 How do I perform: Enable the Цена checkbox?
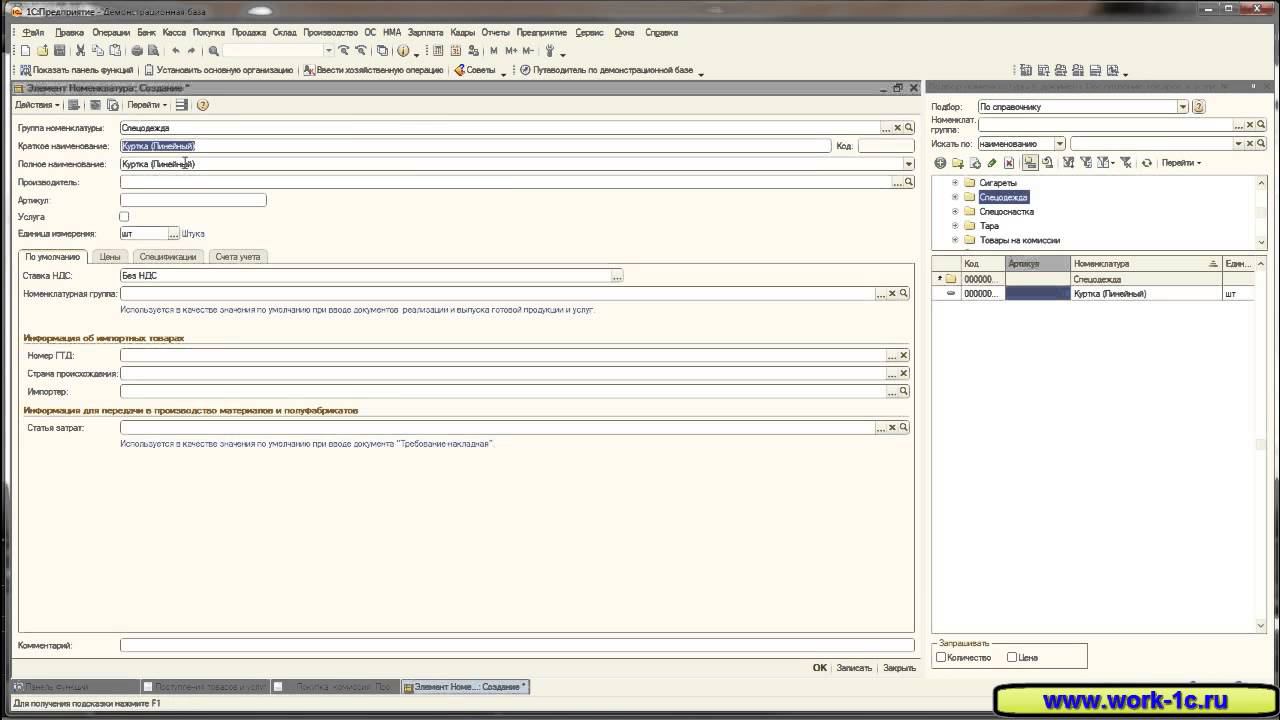click(1012, 657)
